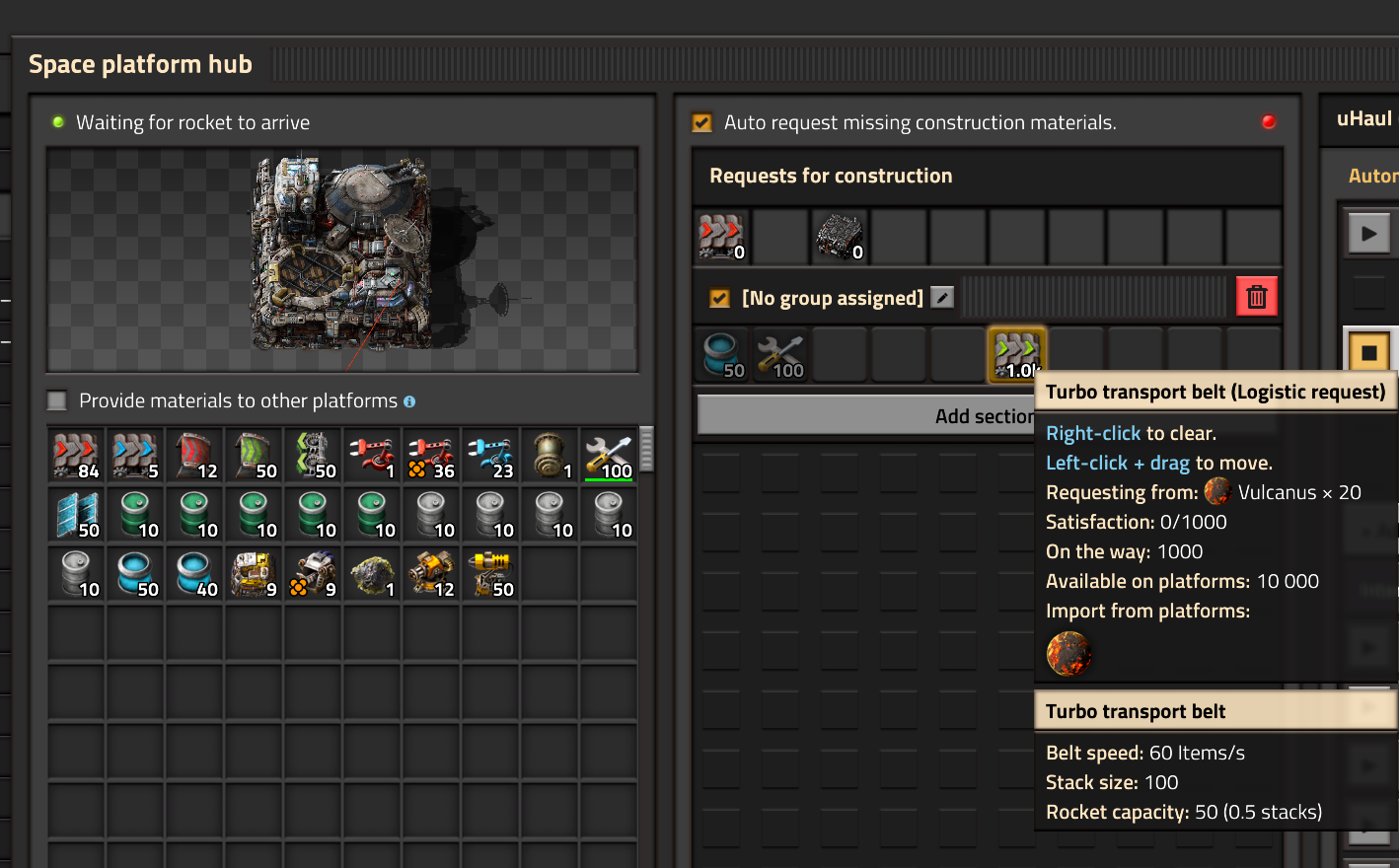Open the turbo transport belt 1.0k request
Viewport: 1399px width, 868px height.
[1017, 355]
